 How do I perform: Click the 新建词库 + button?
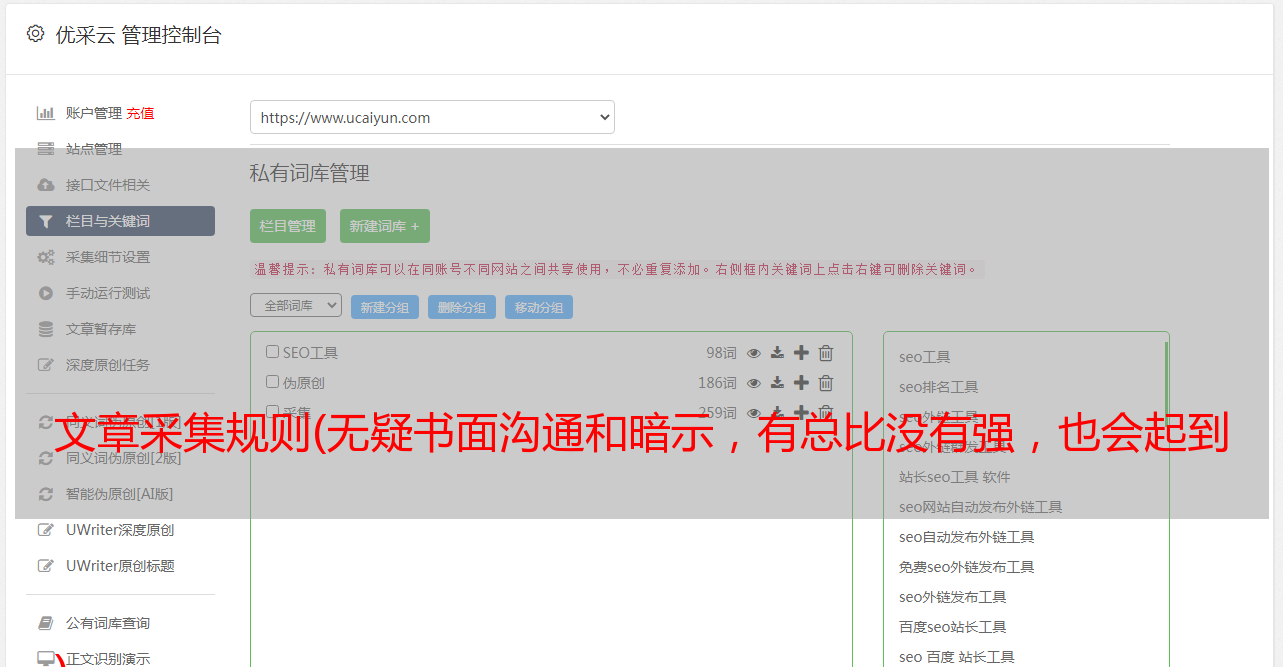coord(384,226)
